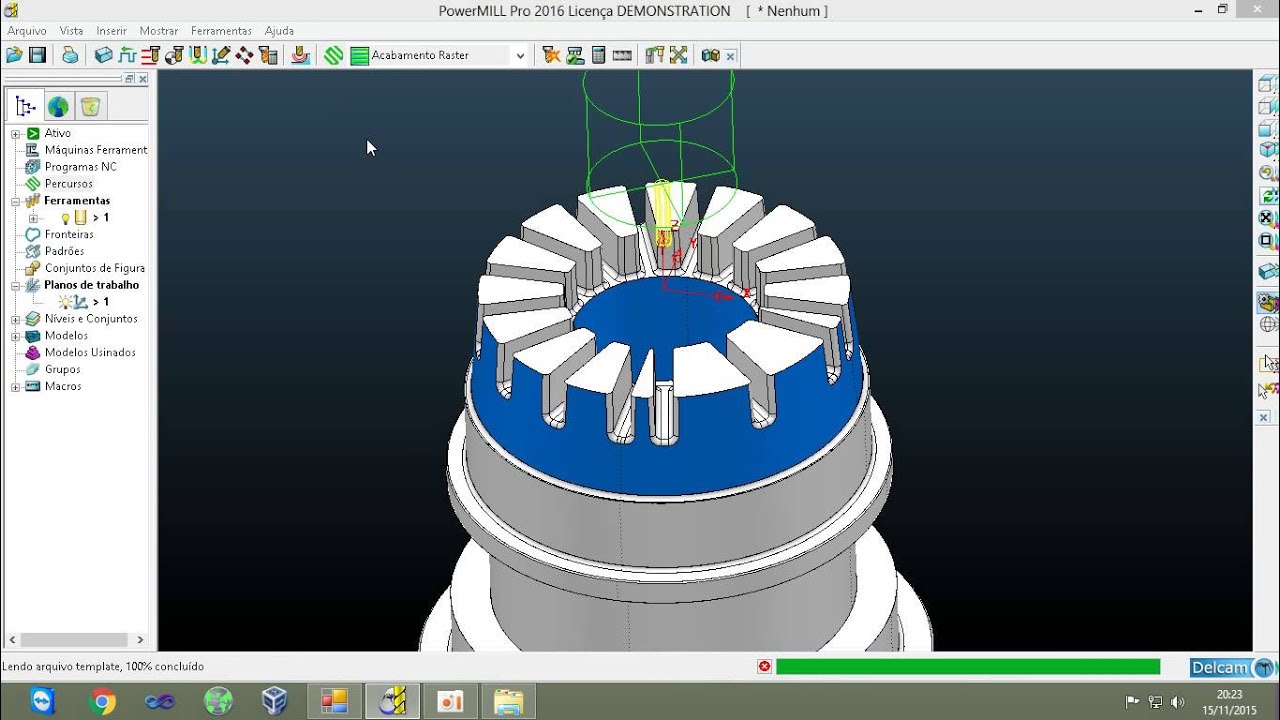Open toolpath verification icon with orange star
Viewport: 1280px width, 720px height.
(551, 55)
